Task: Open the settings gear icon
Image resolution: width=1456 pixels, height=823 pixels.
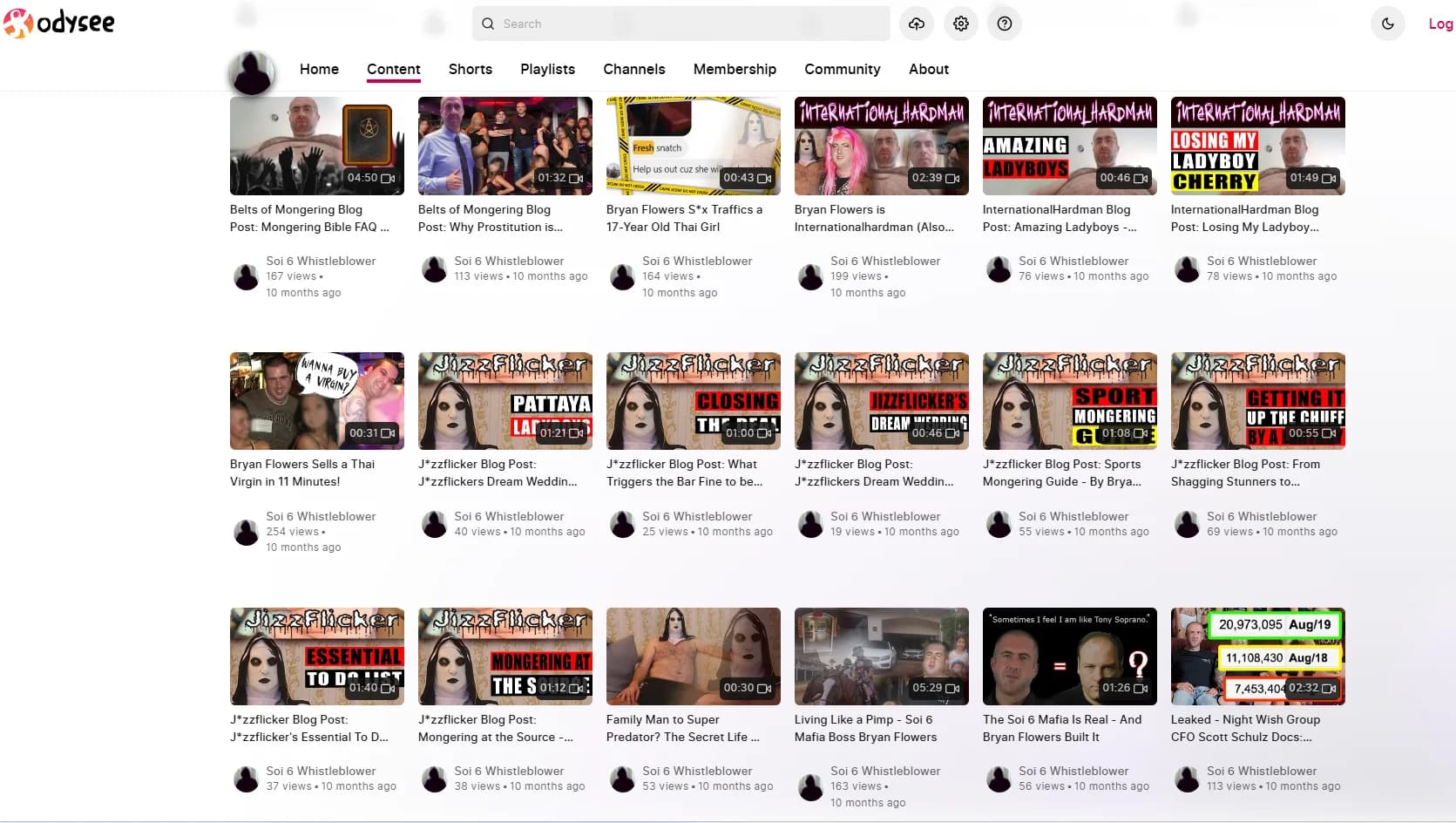Action: 961,24
